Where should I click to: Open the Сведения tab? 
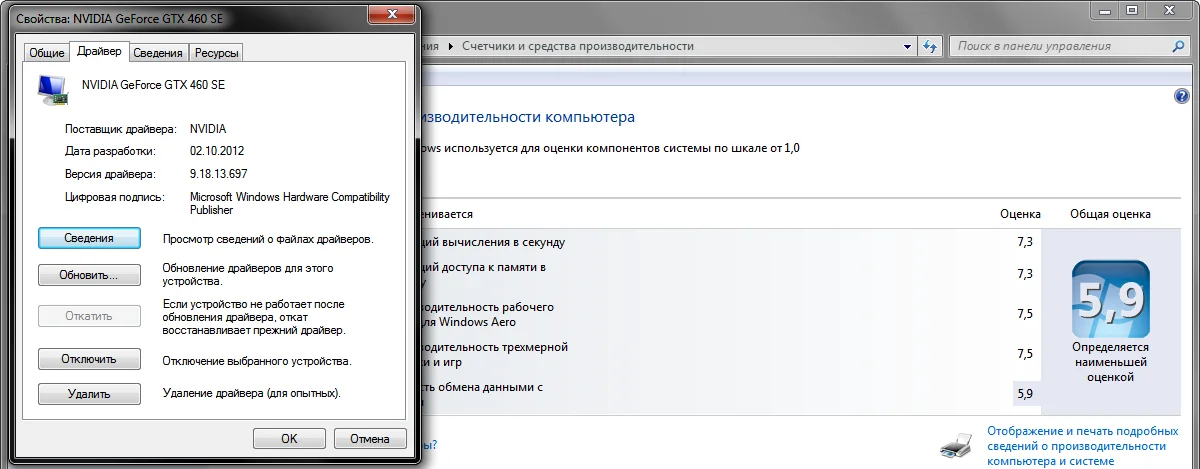[x=158, y=53]
